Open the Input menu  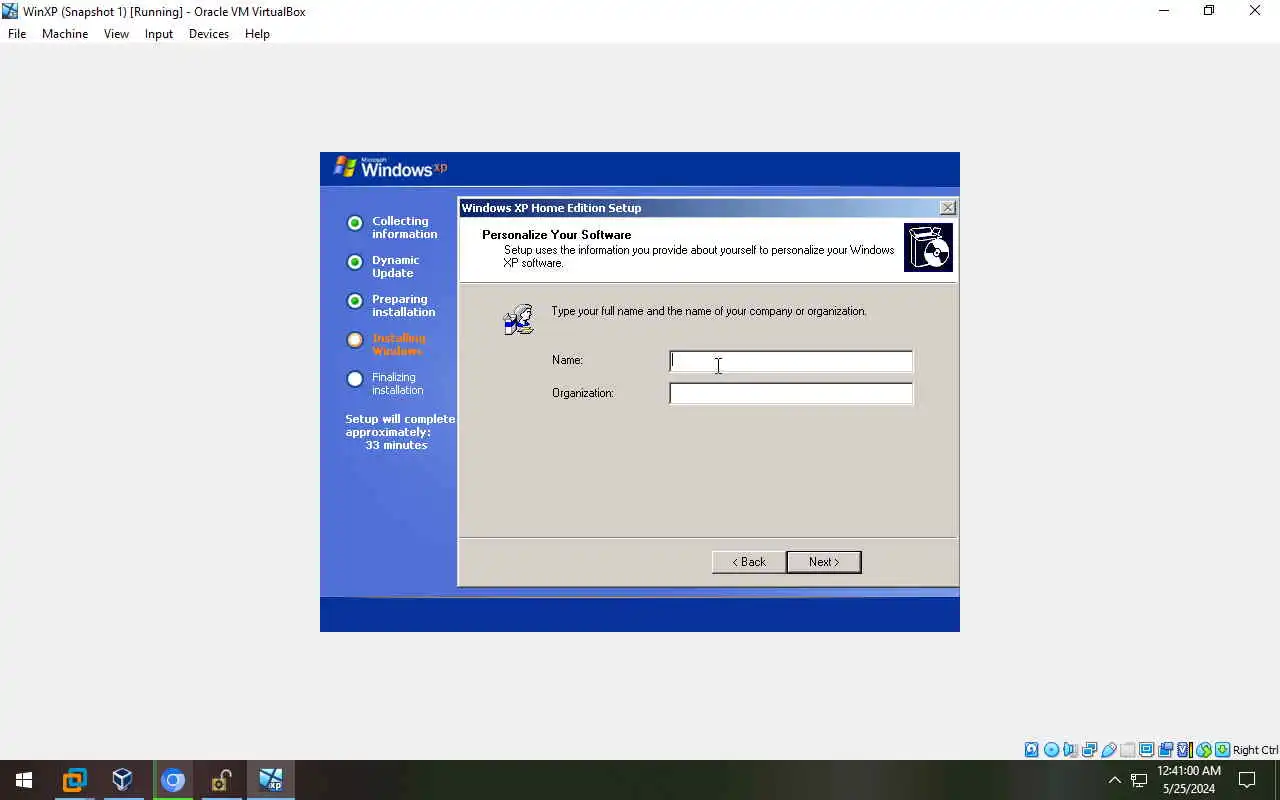click(158, 34)
